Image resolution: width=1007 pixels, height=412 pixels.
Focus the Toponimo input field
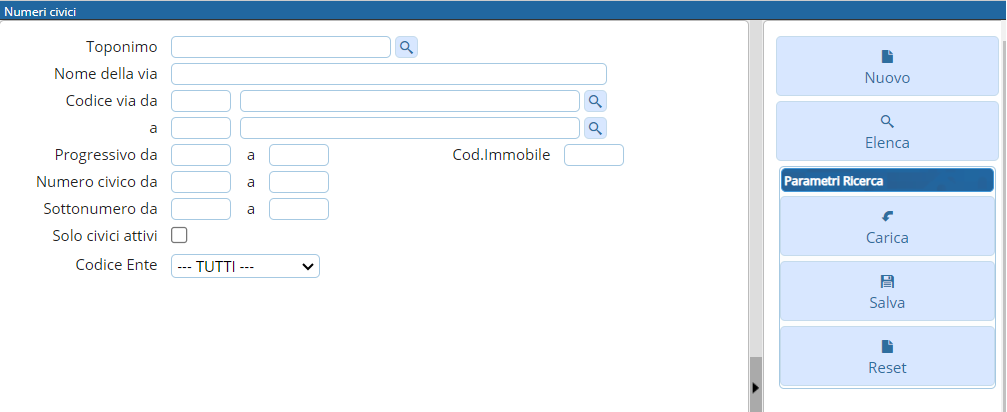tap(281, 47)
